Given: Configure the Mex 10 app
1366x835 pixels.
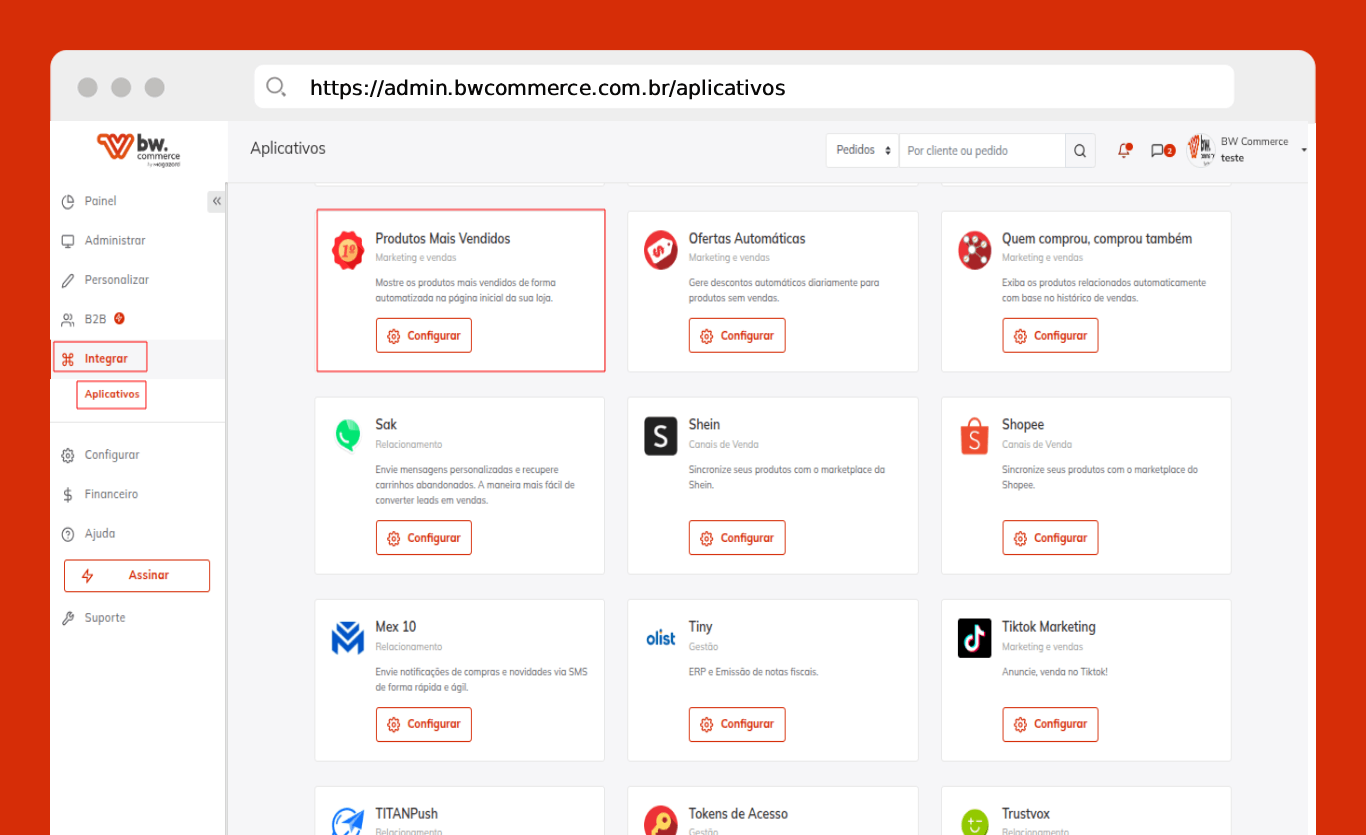Looking at the screenshot, I should click(424, 724).
